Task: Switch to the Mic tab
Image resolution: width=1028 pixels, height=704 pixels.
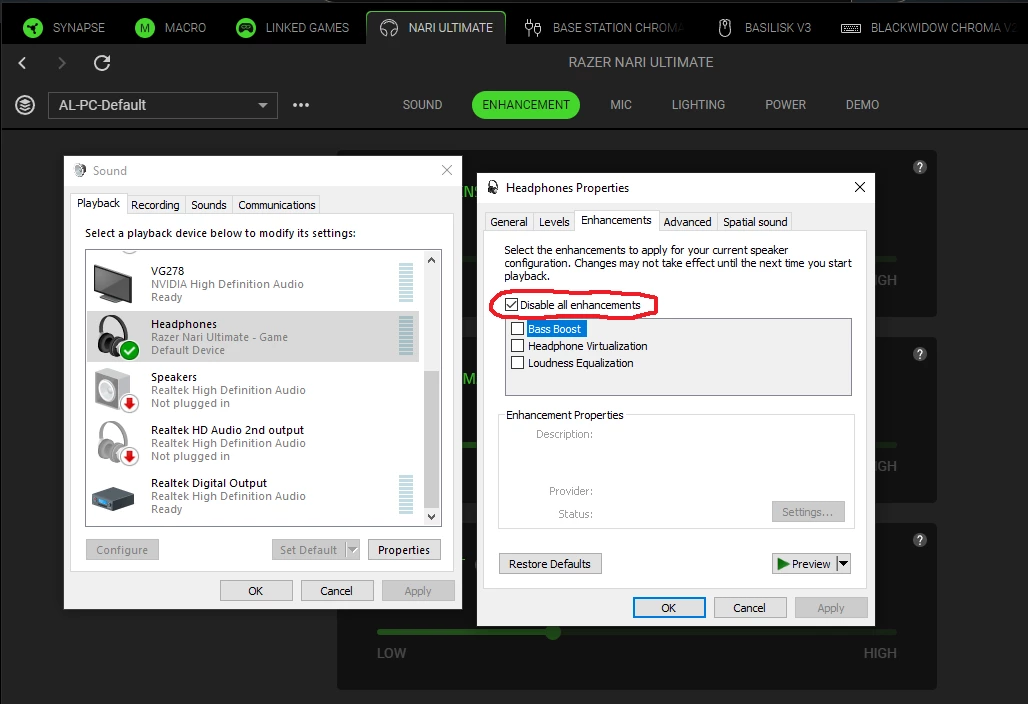Action: [621, 105]
